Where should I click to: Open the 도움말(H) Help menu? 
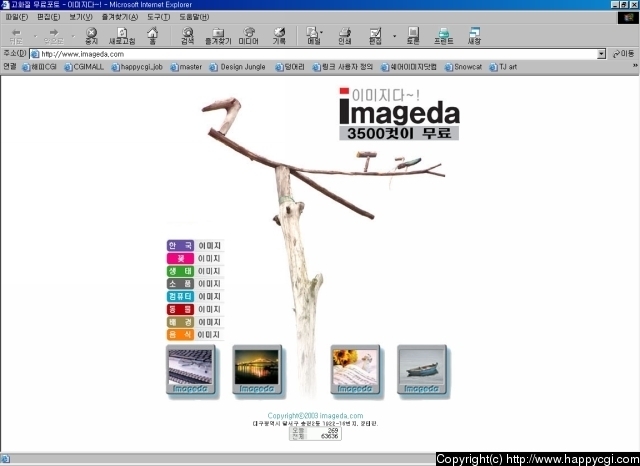(x=194, y=17)
